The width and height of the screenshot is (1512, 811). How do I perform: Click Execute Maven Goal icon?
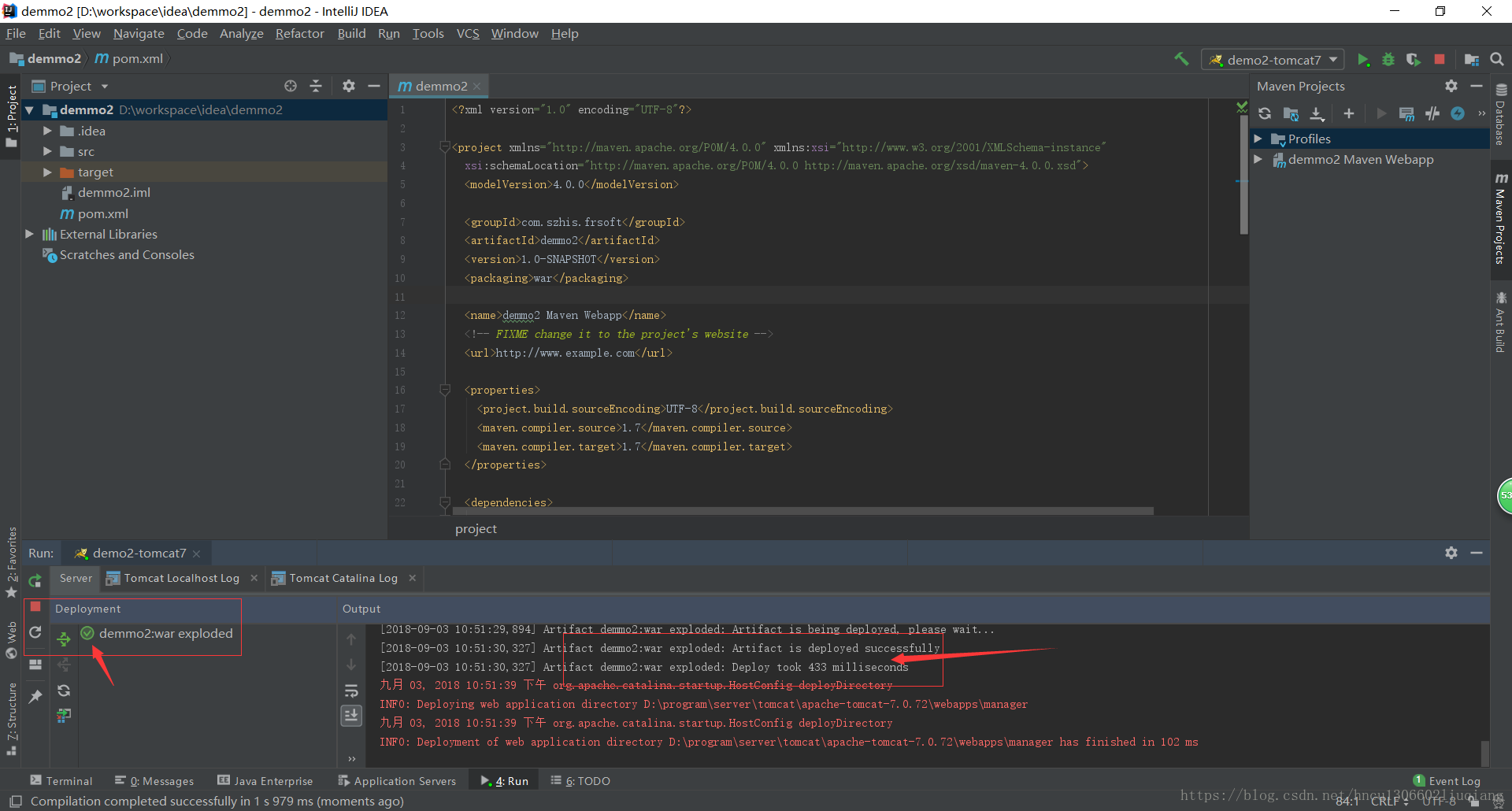pos(1406,113)
